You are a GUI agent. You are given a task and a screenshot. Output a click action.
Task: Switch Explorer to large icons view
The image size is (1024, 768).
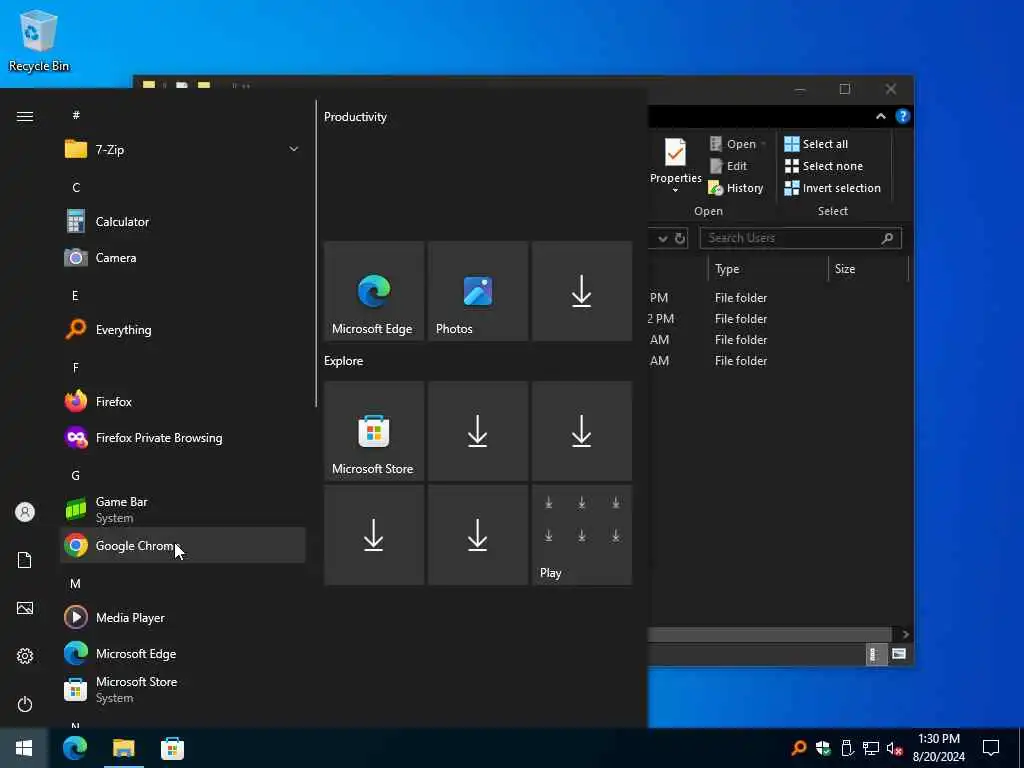click(x=899, y=654)
